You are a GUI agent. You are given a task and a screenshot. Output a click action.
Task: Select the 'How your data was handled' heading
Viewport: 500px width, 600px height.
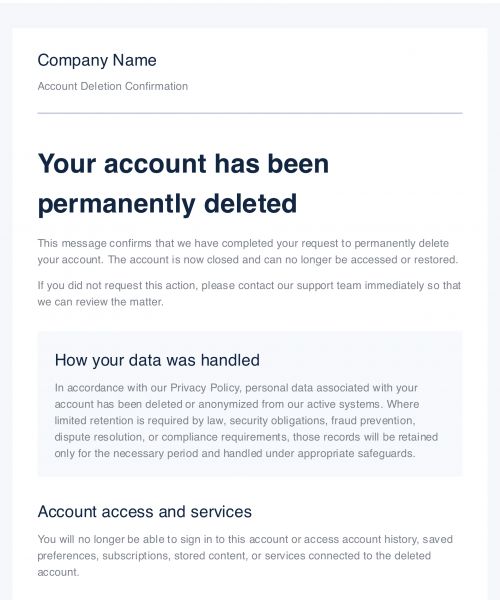coord(157,360)
